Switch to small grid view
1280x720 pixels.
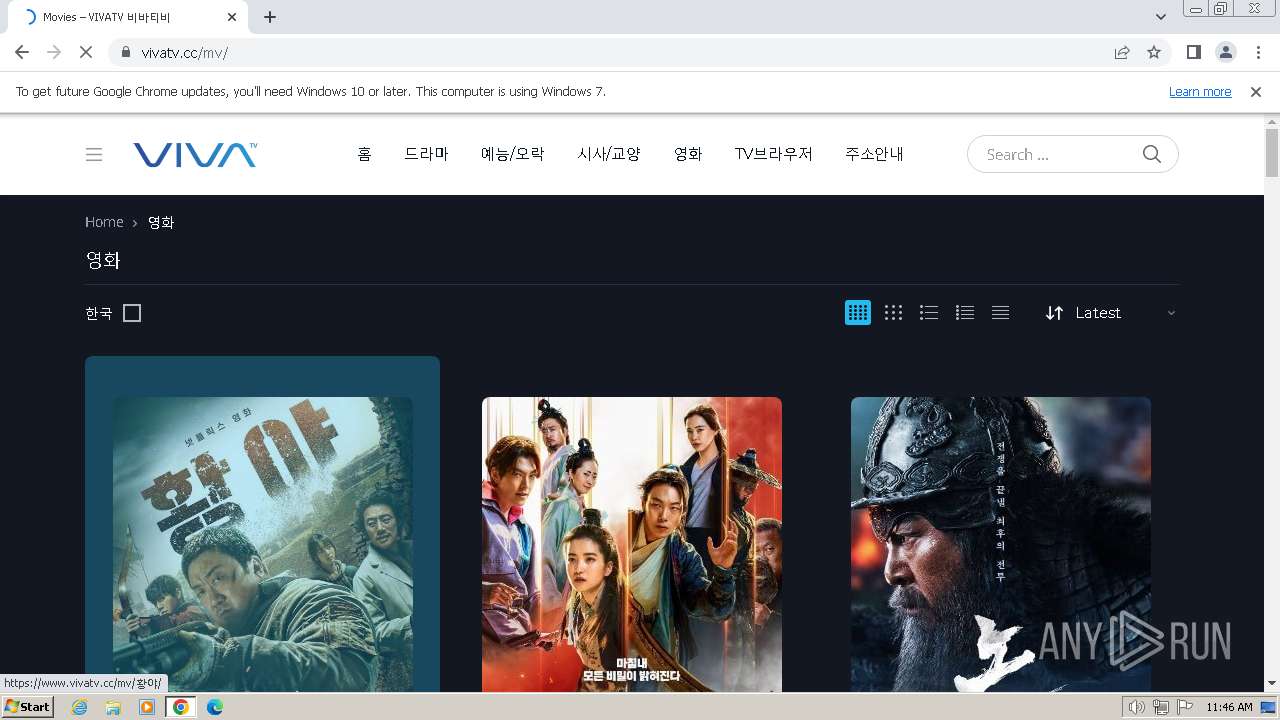(894, 313)
